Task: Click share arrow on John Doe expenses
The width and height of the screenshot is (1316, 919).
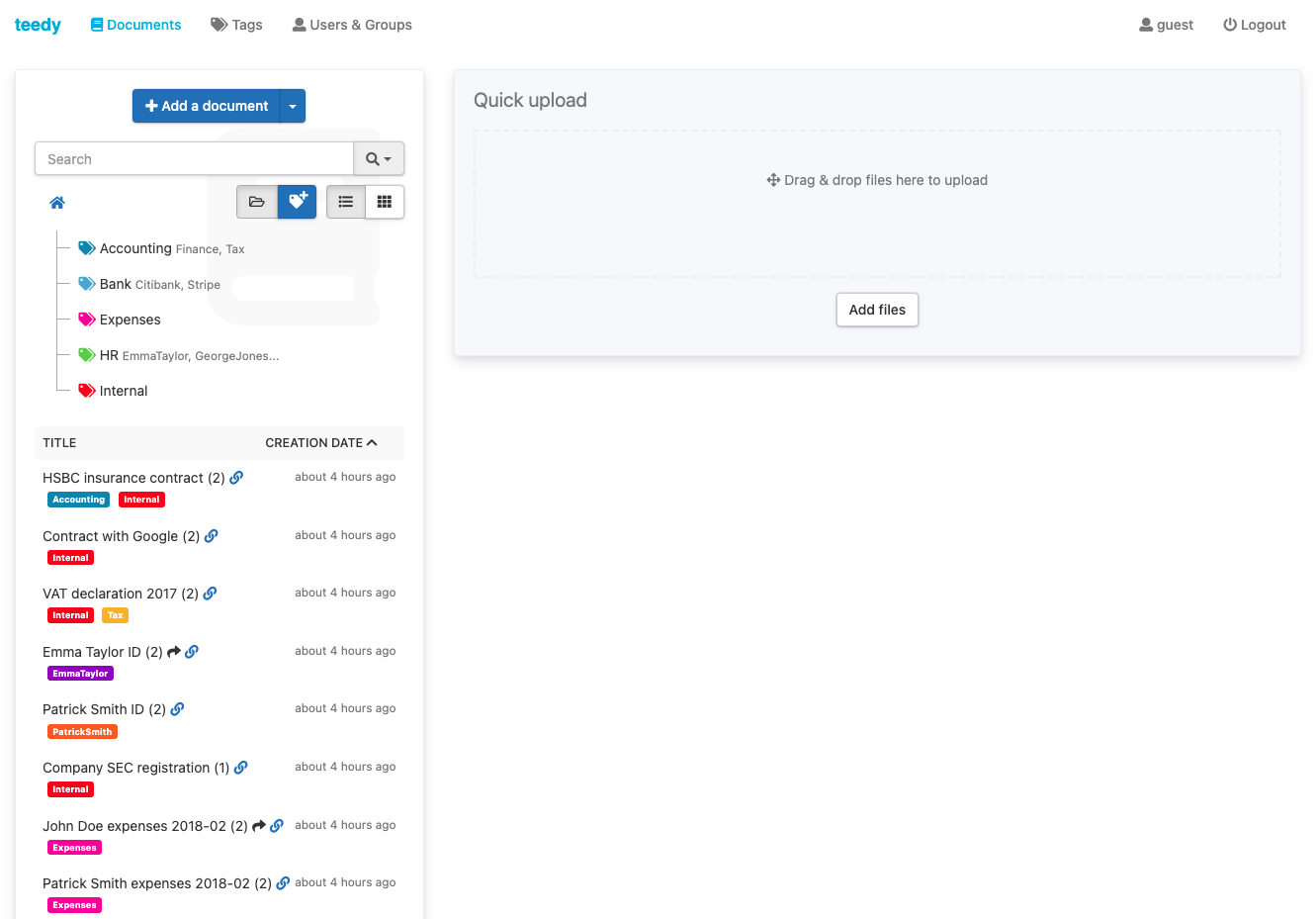Action: click(x=259, y=826)
